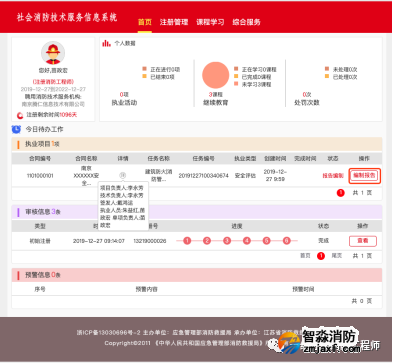Click the 审核信息 section header
This screenshot has height=364, width=393.
(197, 212)
